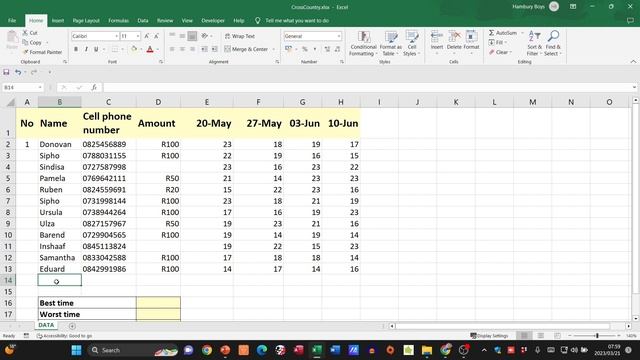Click the Orientation text angle icon
Image resolution: width=640 pixels, height=360 pixels.
[x=204, y=36]
